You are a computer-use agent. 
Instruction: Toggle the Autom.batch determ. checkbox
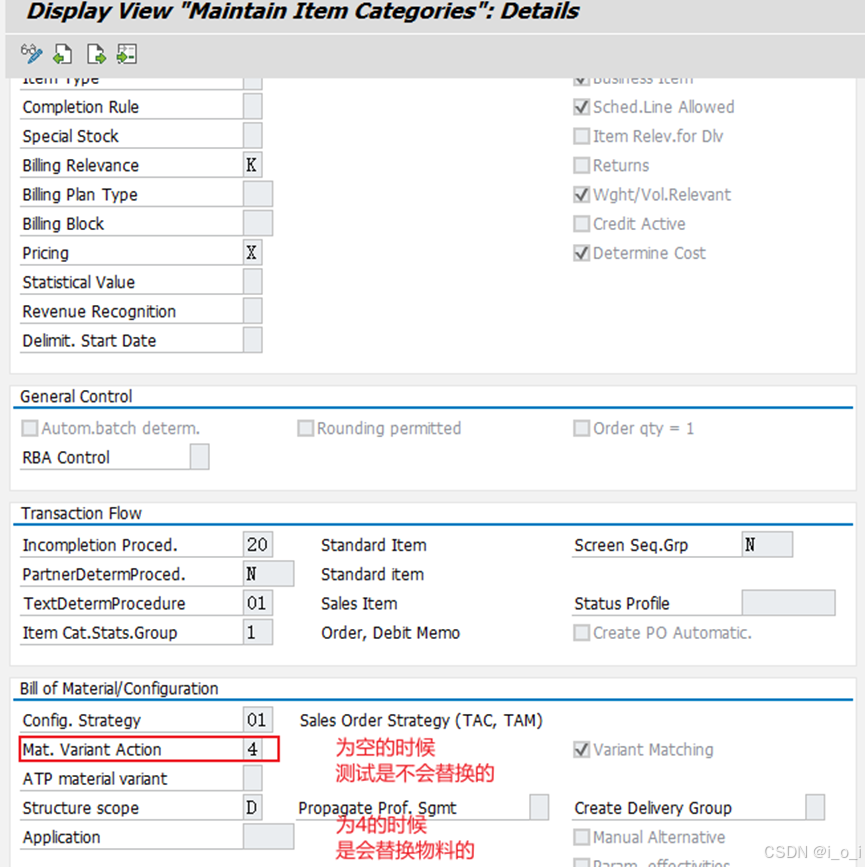pos(29,428)
